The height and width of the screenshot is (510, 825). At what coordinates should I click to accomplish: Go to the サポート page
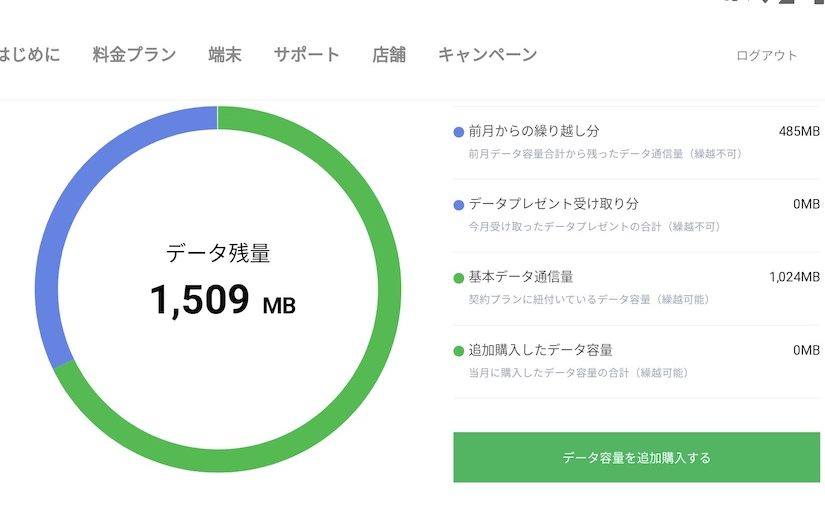(x=307, y=54)
